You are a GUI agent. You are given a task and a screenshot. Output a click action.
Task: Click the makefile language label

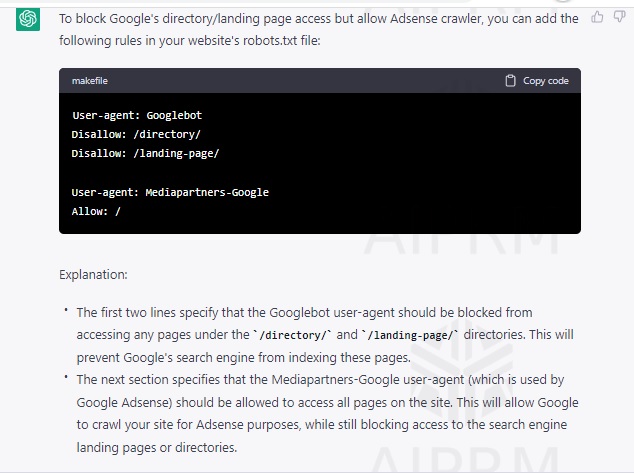pyautogui.click(x=91, y=81)
